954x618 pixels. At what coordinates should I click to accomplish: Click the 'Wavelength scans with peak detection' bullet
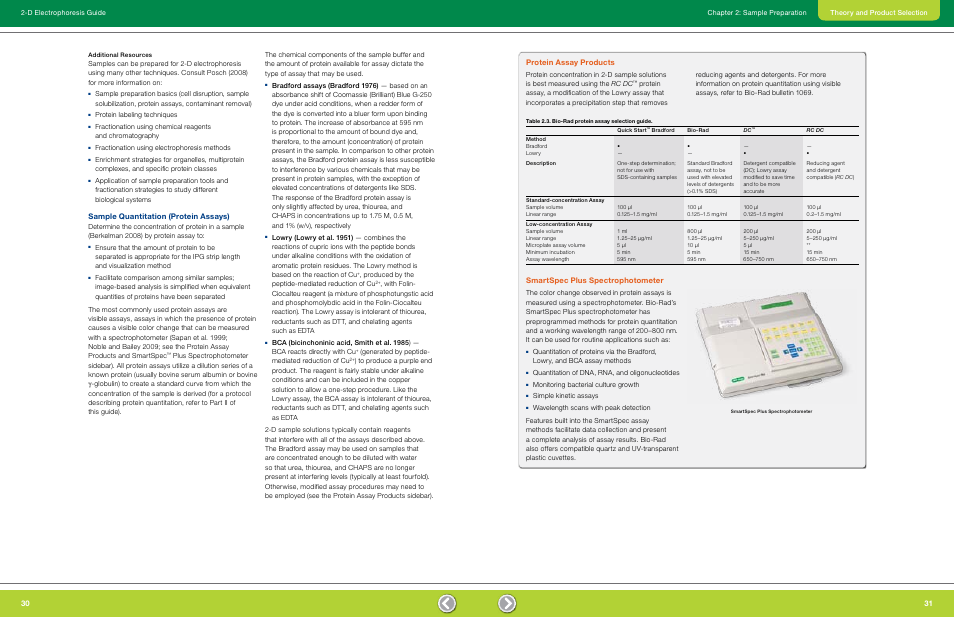pos(591,408)
